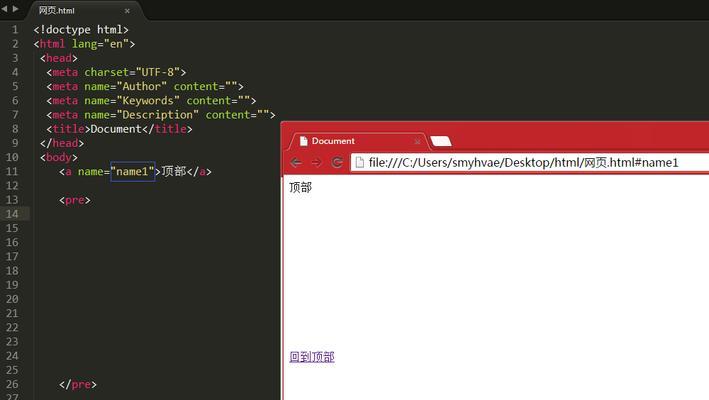Screen dimensions: 709x400
Task: Click the browser back arrow button
Action: pyautogui.click(x=296, y=162)
